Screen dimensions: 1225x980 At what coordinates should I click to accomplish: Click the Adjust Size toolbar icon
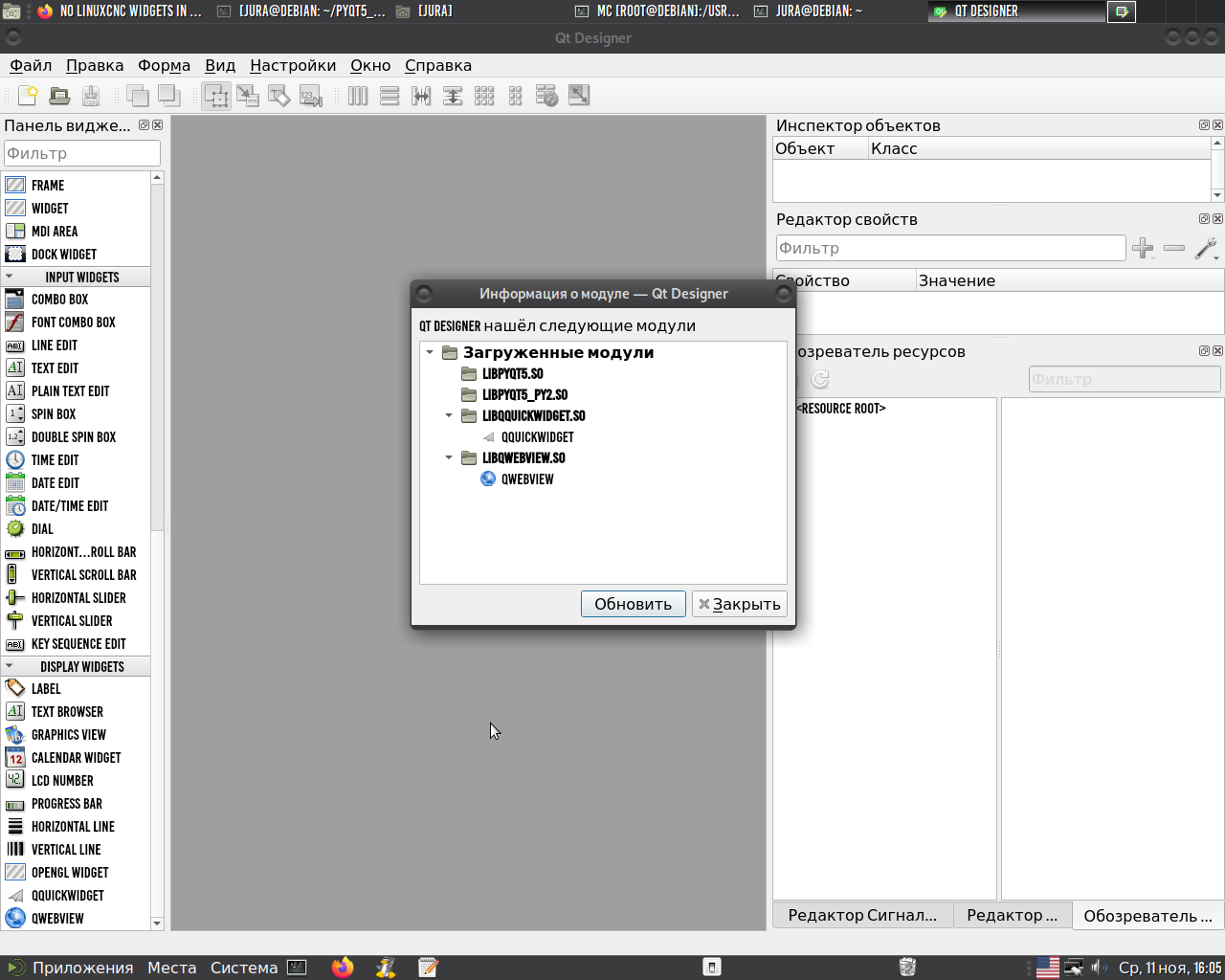click(x=579, y=96)
